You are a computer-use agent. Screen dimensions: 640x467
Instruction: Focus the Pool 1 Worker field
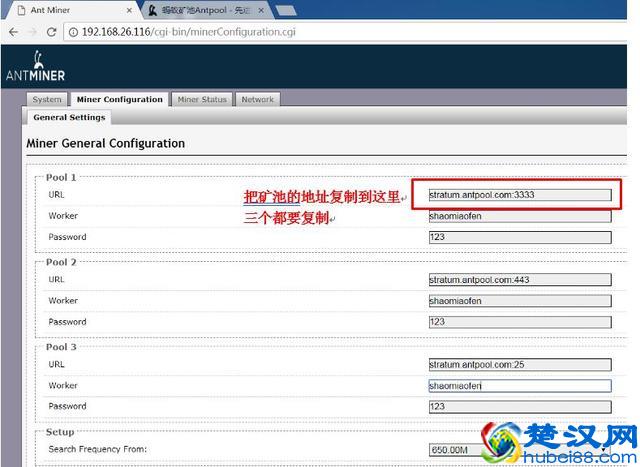click(519, 216)
